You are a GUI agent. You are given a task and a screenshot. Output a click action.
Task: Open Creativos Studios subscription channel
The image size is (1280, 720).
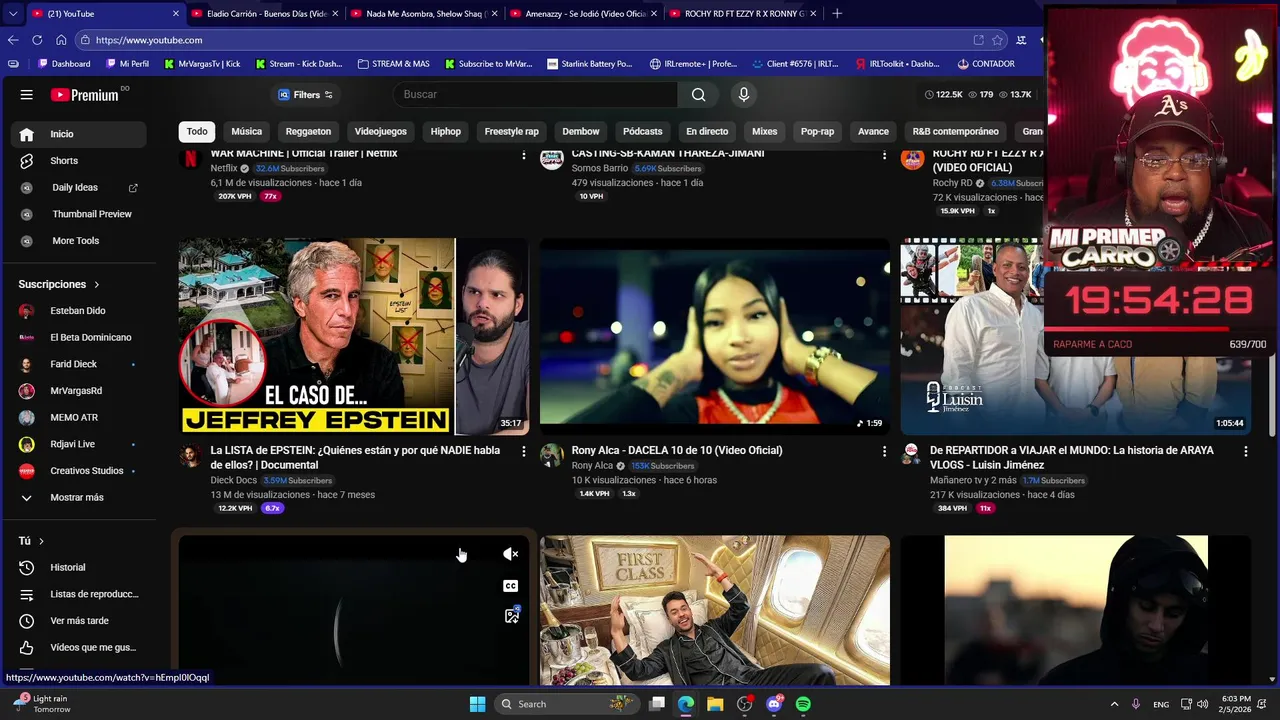[x=79, y=471]
